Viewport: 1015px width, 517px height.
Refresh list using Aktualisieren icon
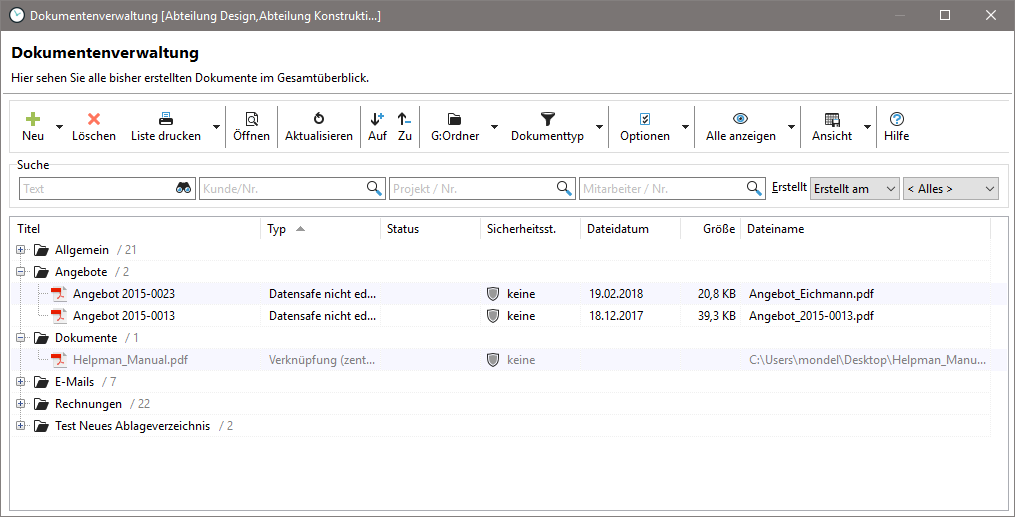pos(319,118)
